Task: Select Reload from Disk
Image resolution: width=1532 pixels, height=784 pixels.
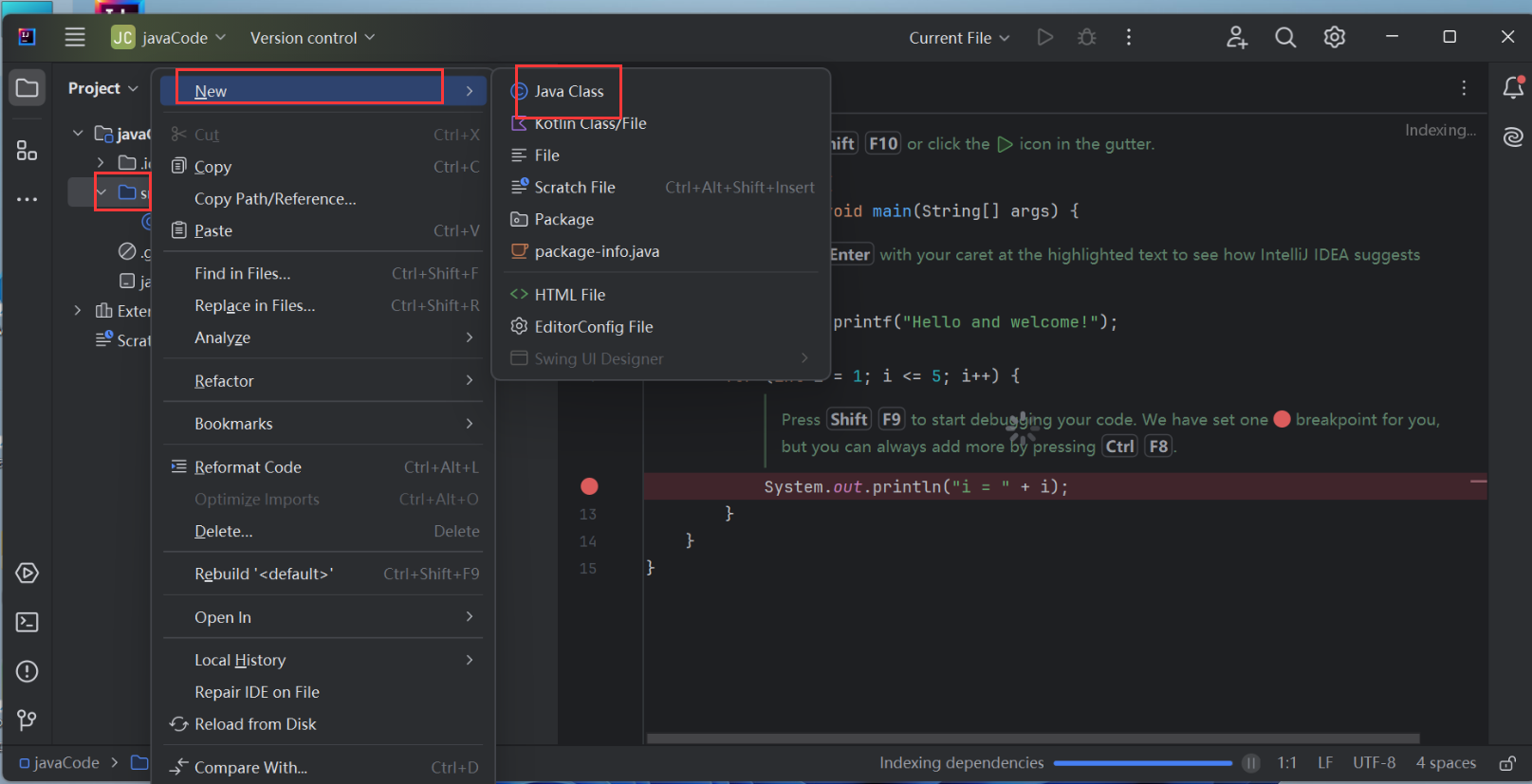Action: 323,724
